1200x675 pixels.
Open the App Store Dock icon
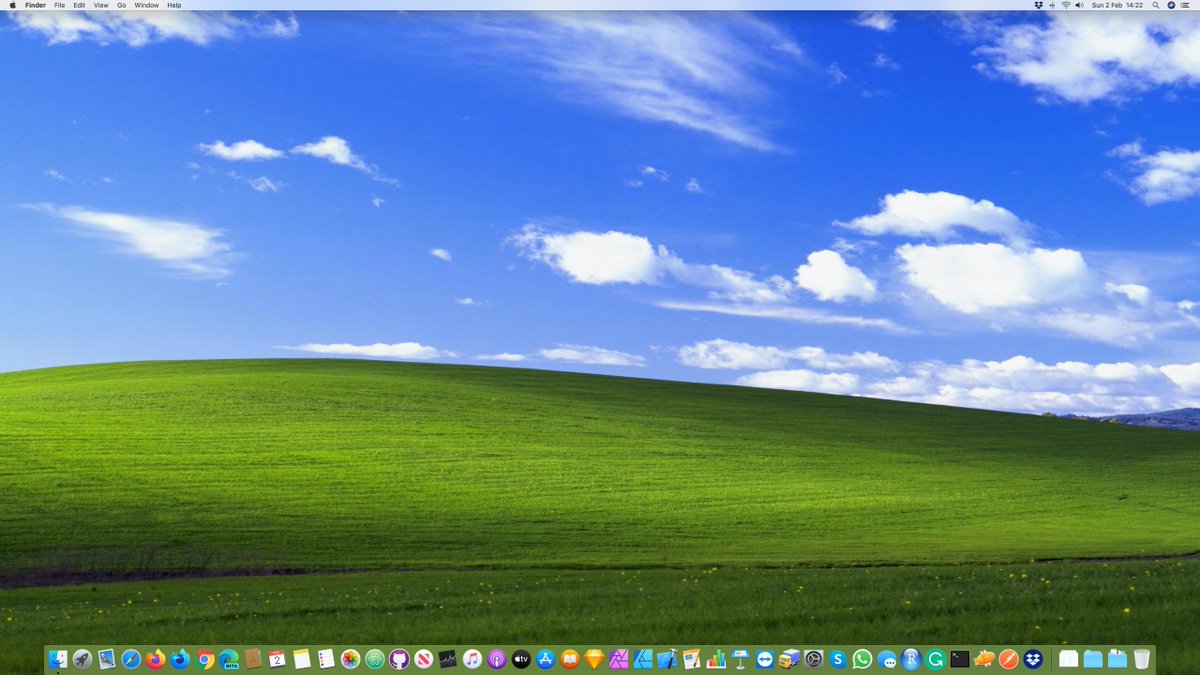click(x=545, y=659)
